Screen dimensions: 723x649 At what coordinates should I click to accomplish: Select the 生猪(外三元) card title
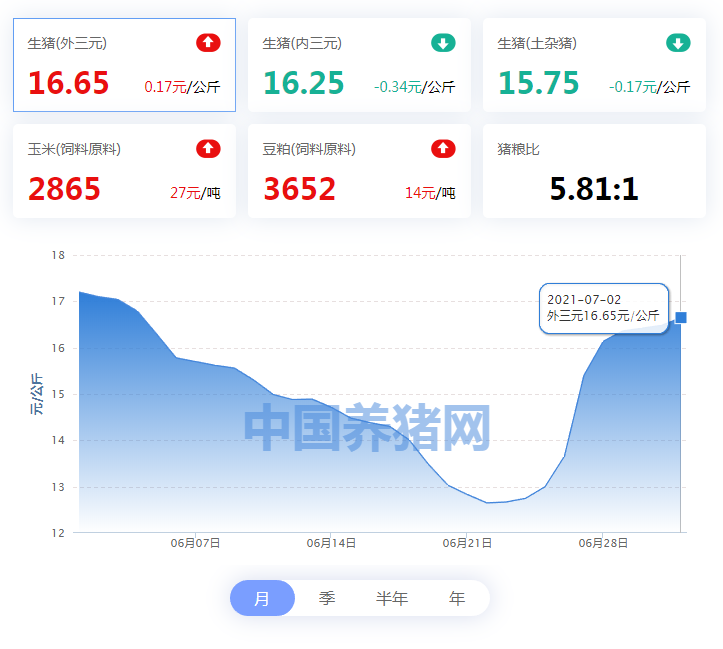(x=67, y=43)
